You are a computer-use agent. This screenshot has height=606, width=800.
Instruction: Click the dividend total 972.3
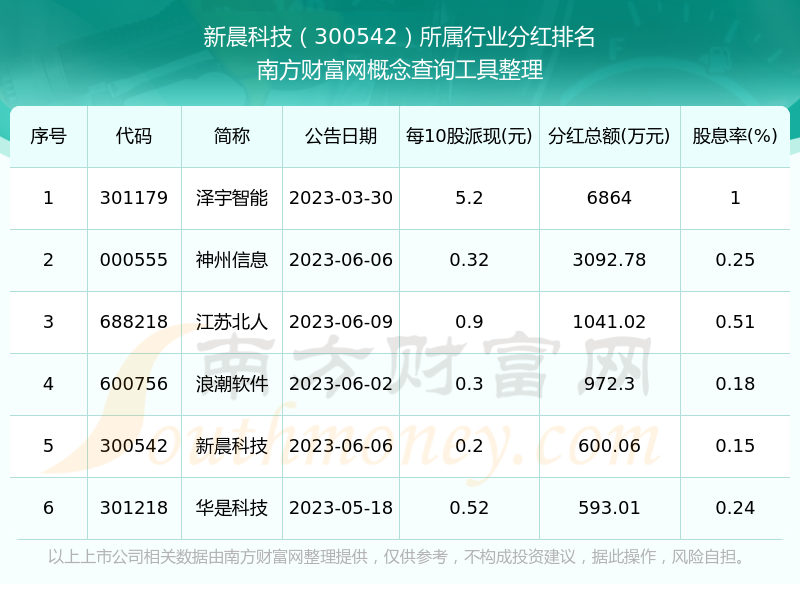point(609,384)
